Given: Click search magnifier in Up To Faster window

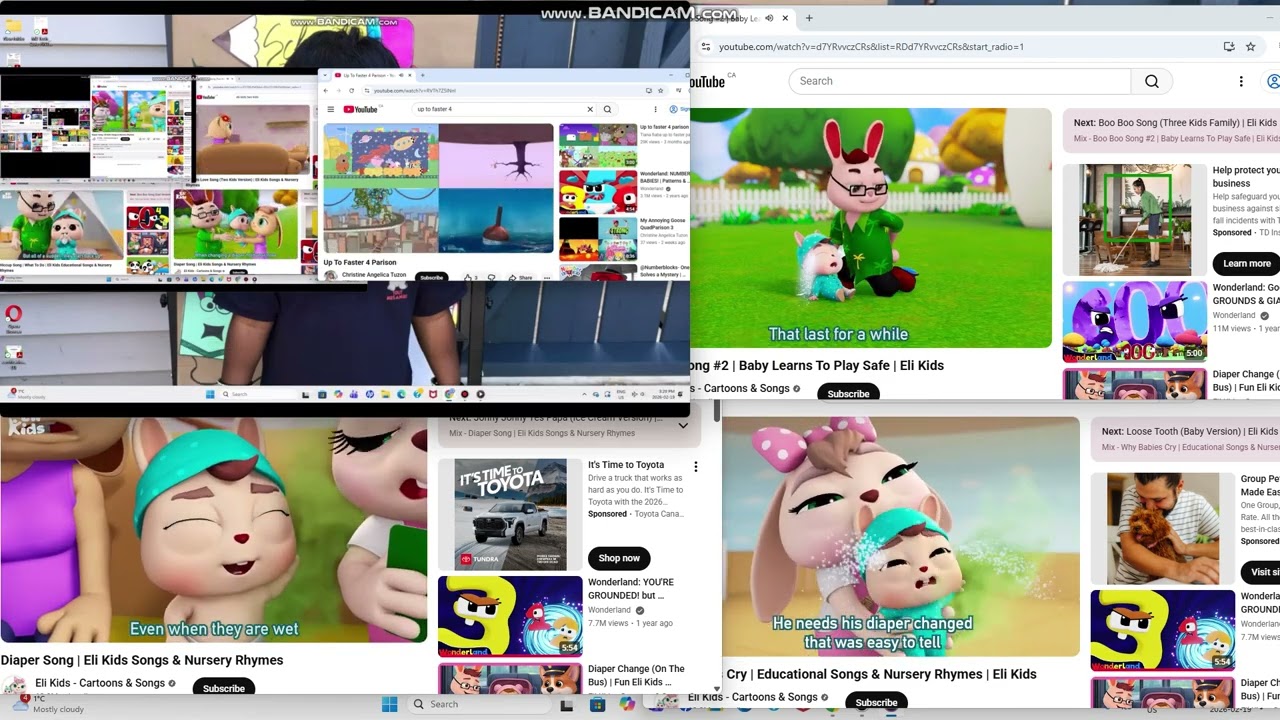Looking at the screenshot, I should [x=607, y=109].
